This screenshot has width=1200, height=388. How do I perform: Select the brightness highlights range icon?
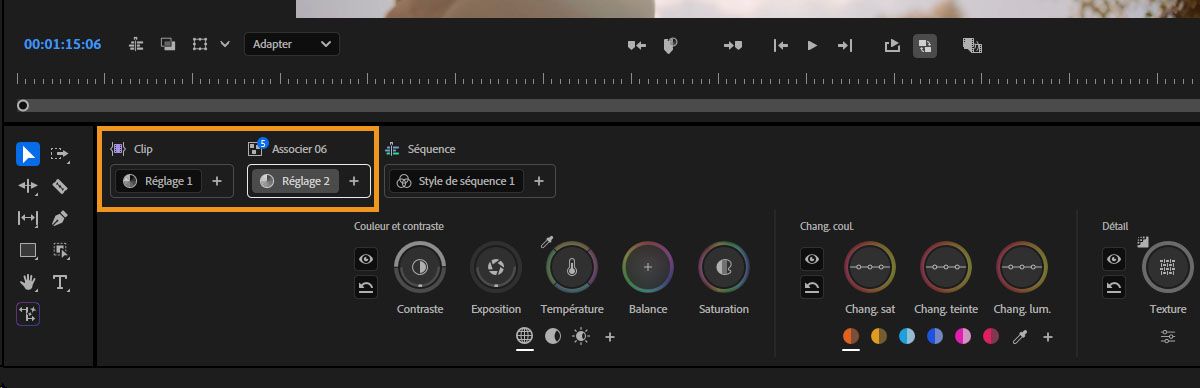582,336
